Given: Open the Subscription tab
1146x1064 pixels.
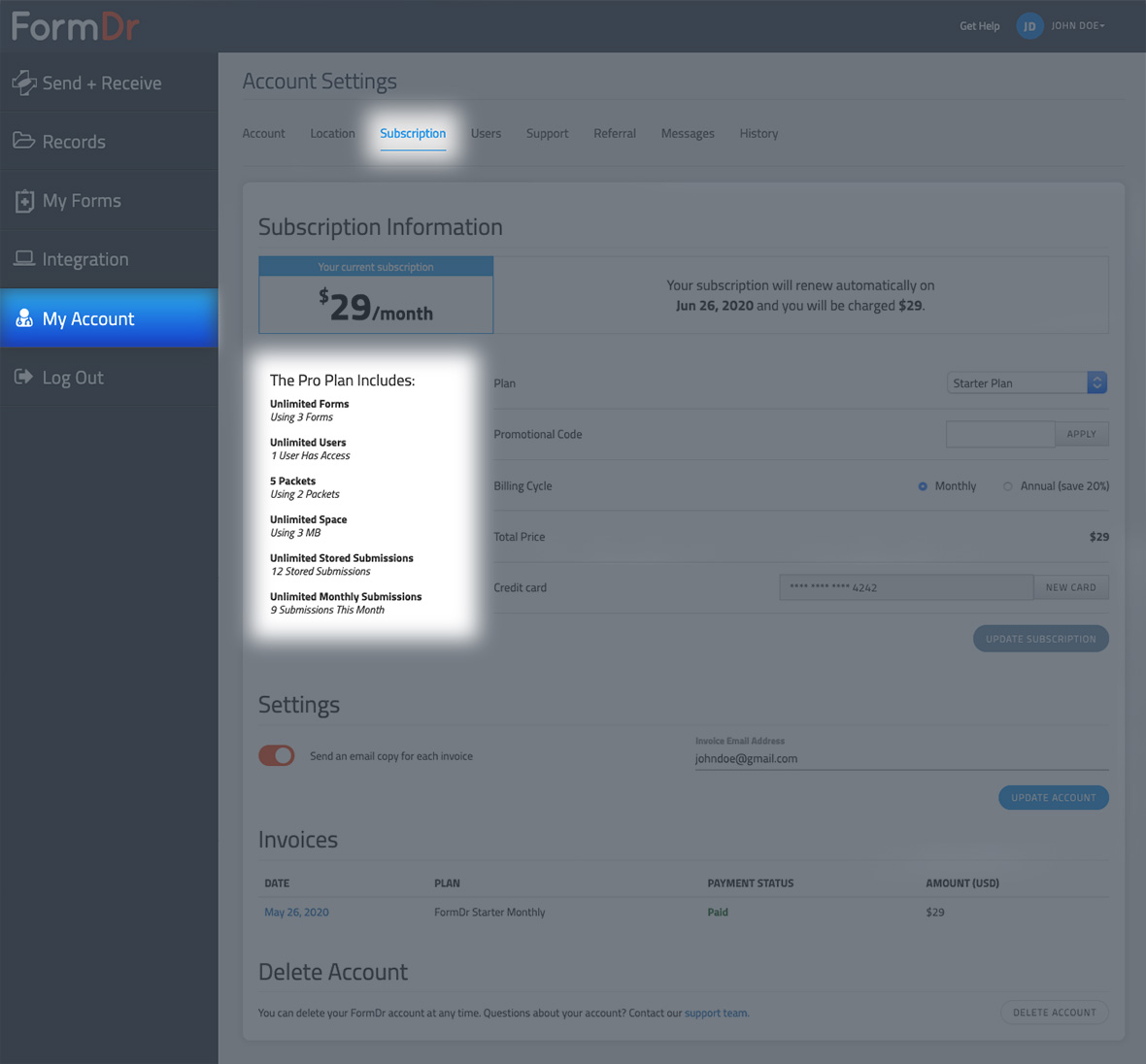Looking at the screenshot, I should (x=413, y=134).
